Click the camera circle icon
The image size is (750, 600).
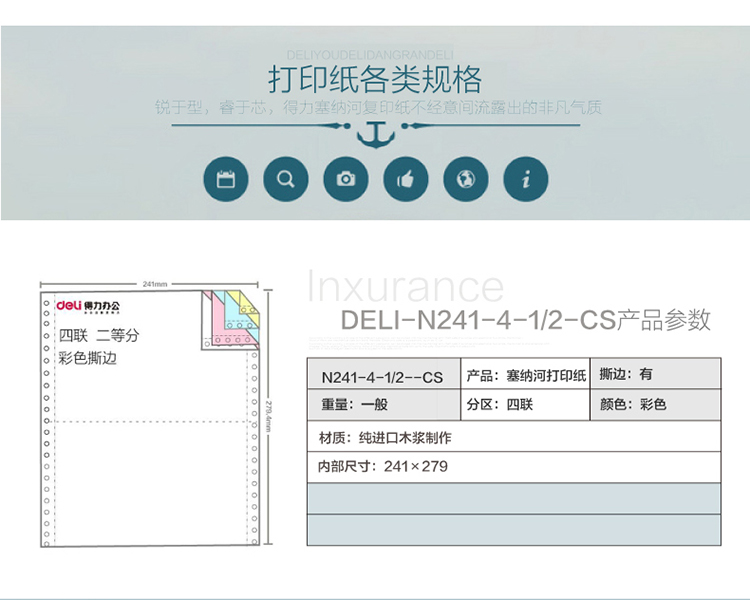[x=346, y=180]
